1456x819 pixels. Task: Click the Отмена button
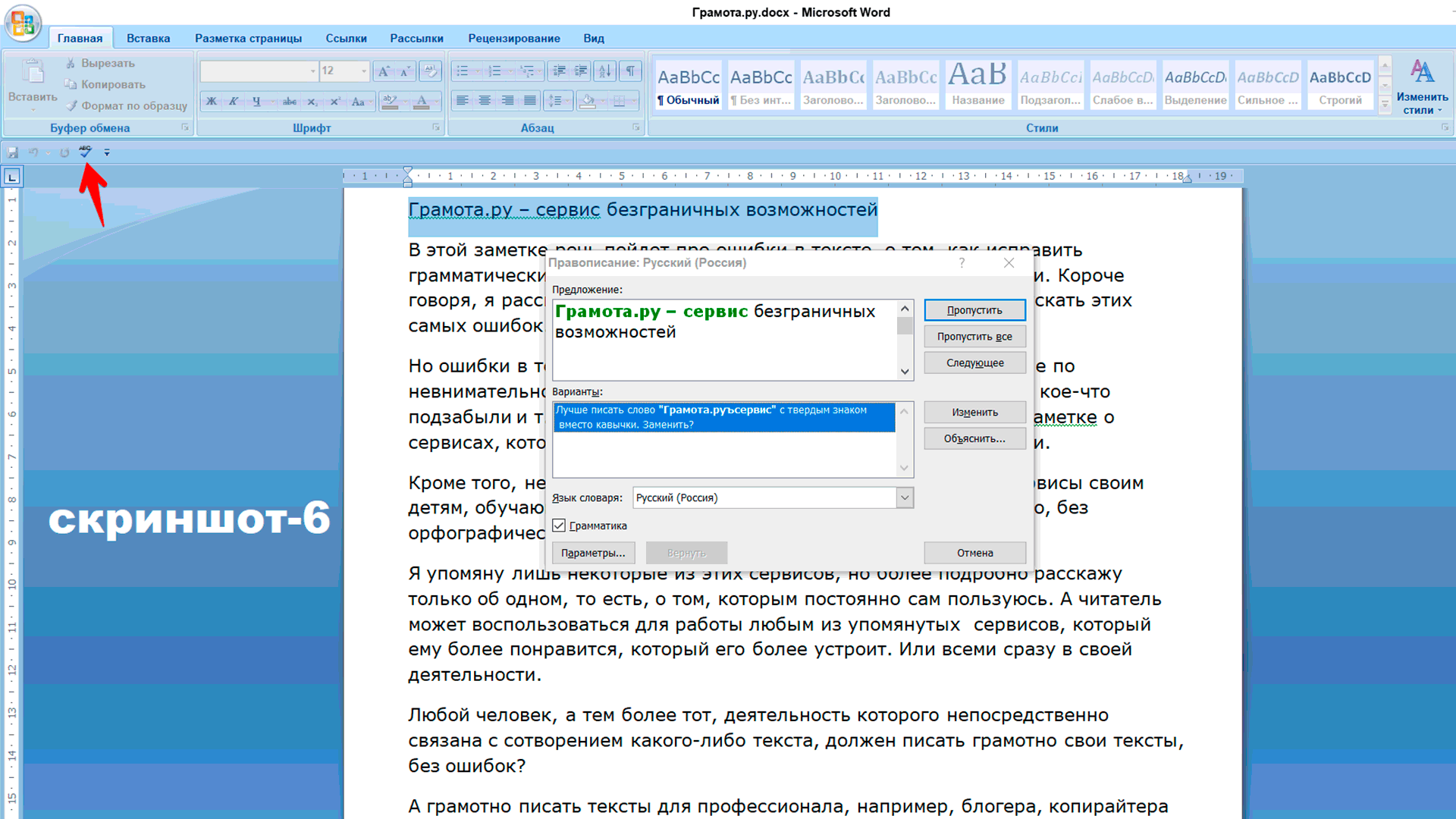point(974,553)
